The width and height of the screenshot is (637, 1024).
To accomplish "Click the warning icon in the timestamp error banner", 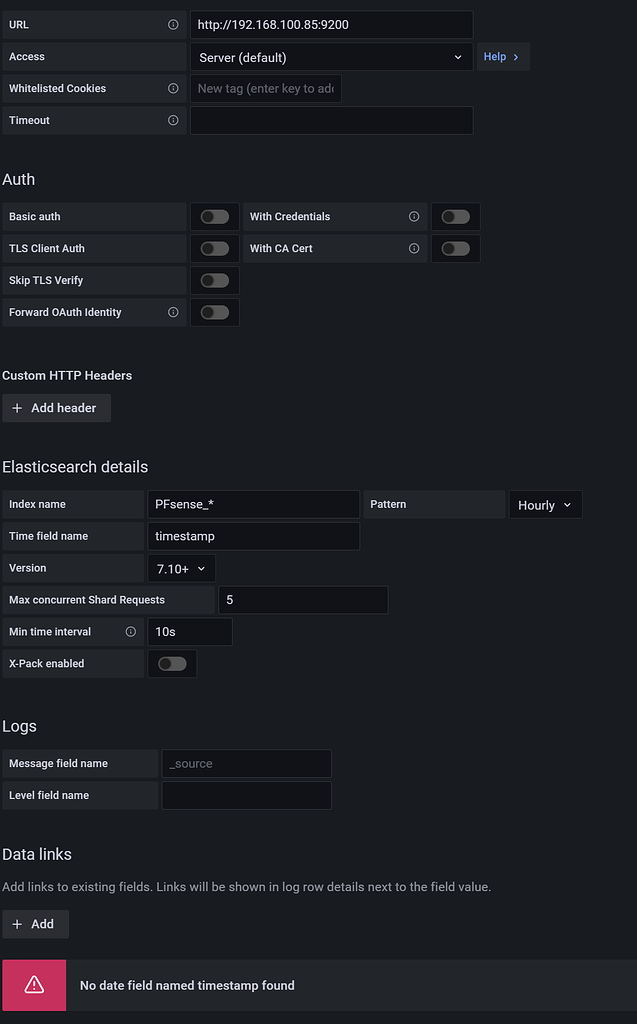I will pos(34,985).
